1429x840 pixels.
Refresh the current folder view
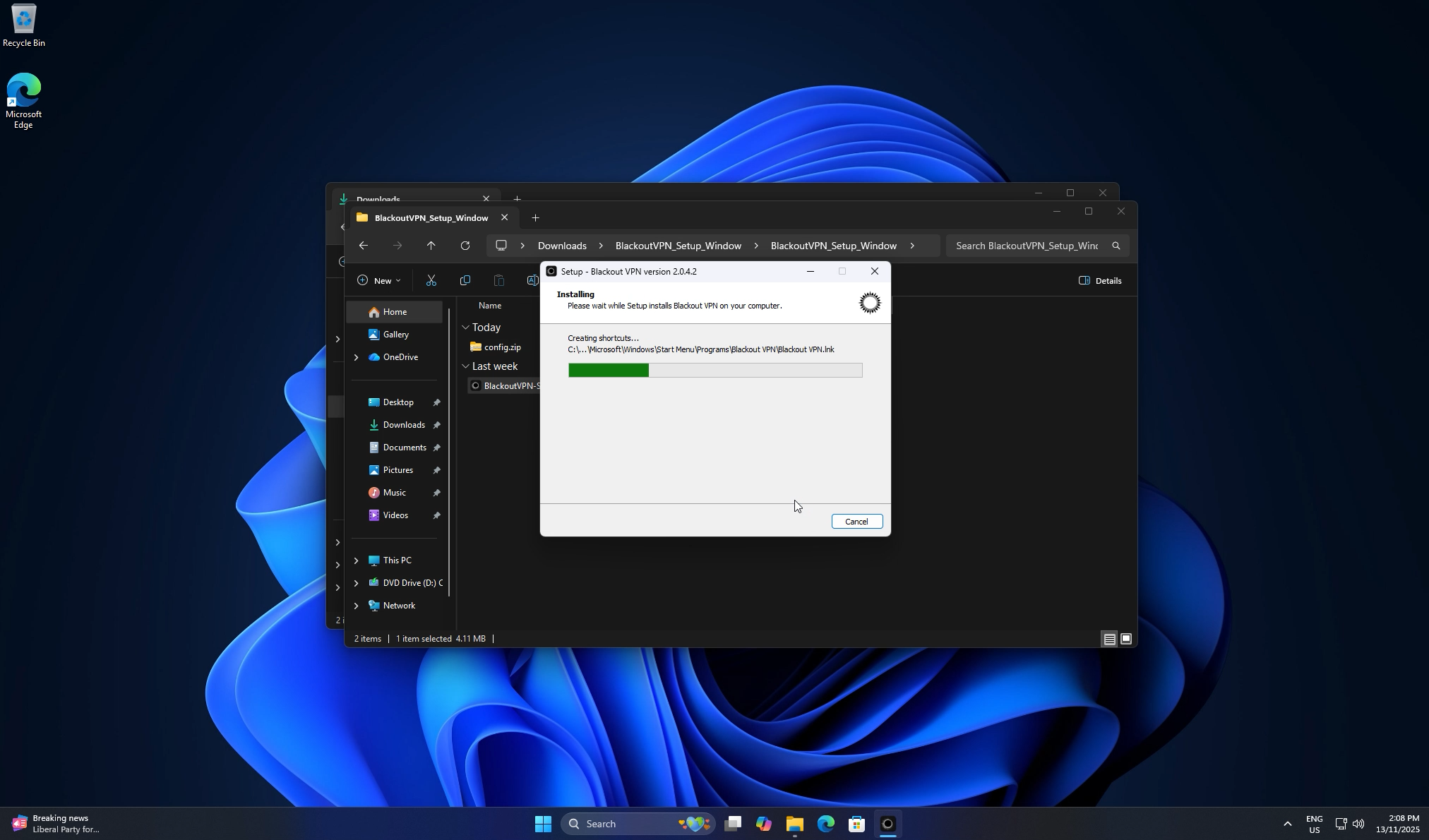tap(465, 245)
